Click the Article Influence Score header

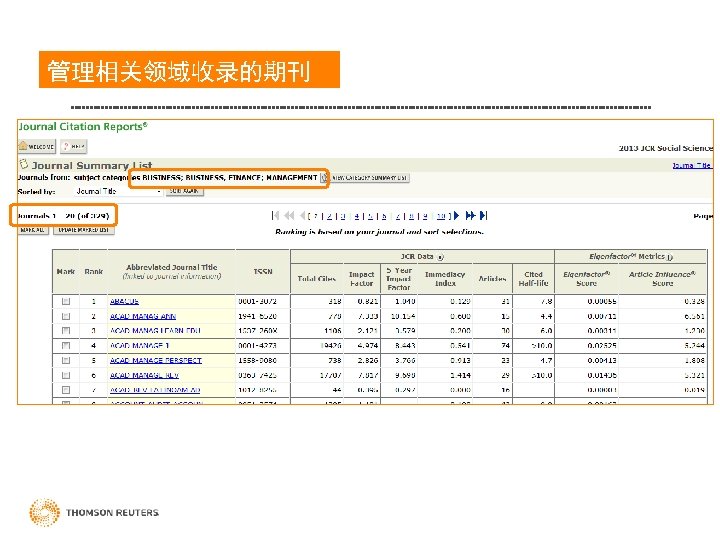click(x=662, y=279)
